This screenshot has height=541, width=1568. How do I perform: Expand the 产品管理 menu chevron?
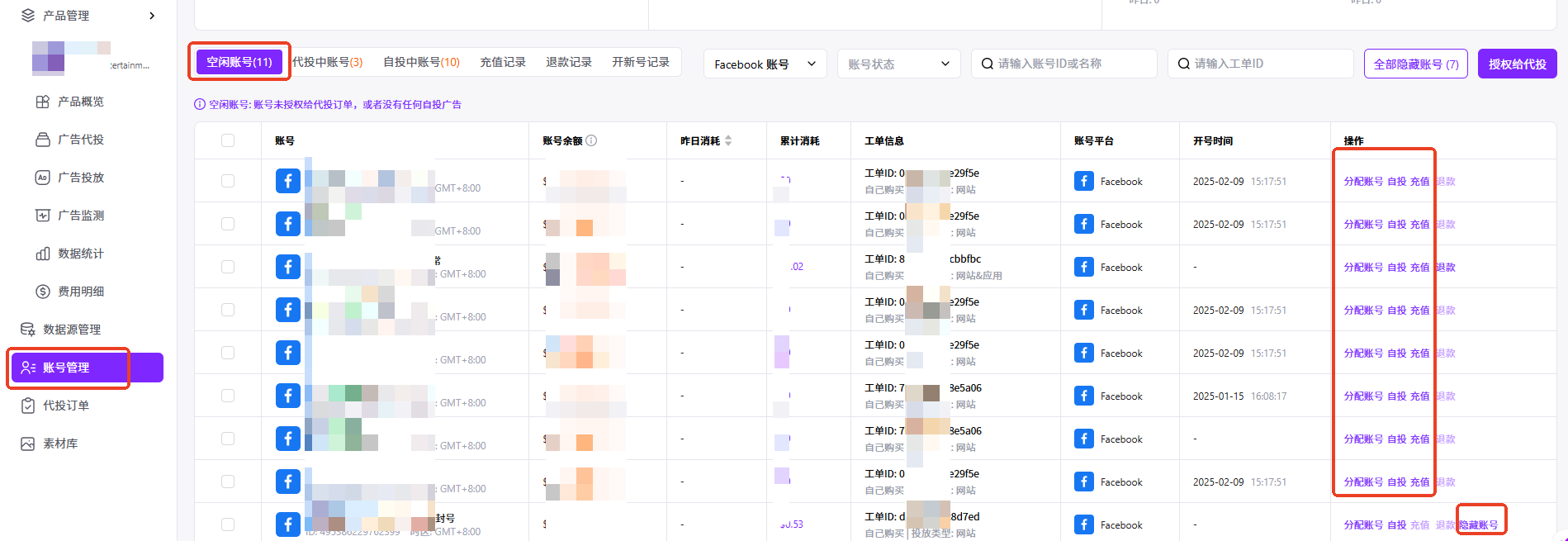[152, 16]
